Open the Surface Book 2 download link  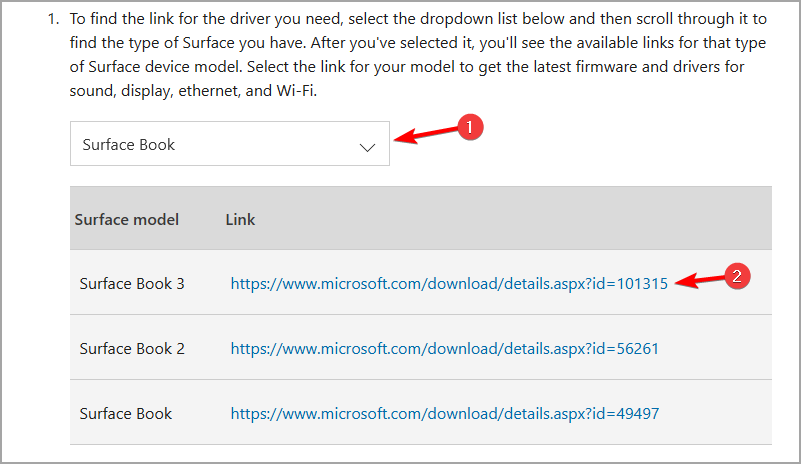tap(444, 348)
